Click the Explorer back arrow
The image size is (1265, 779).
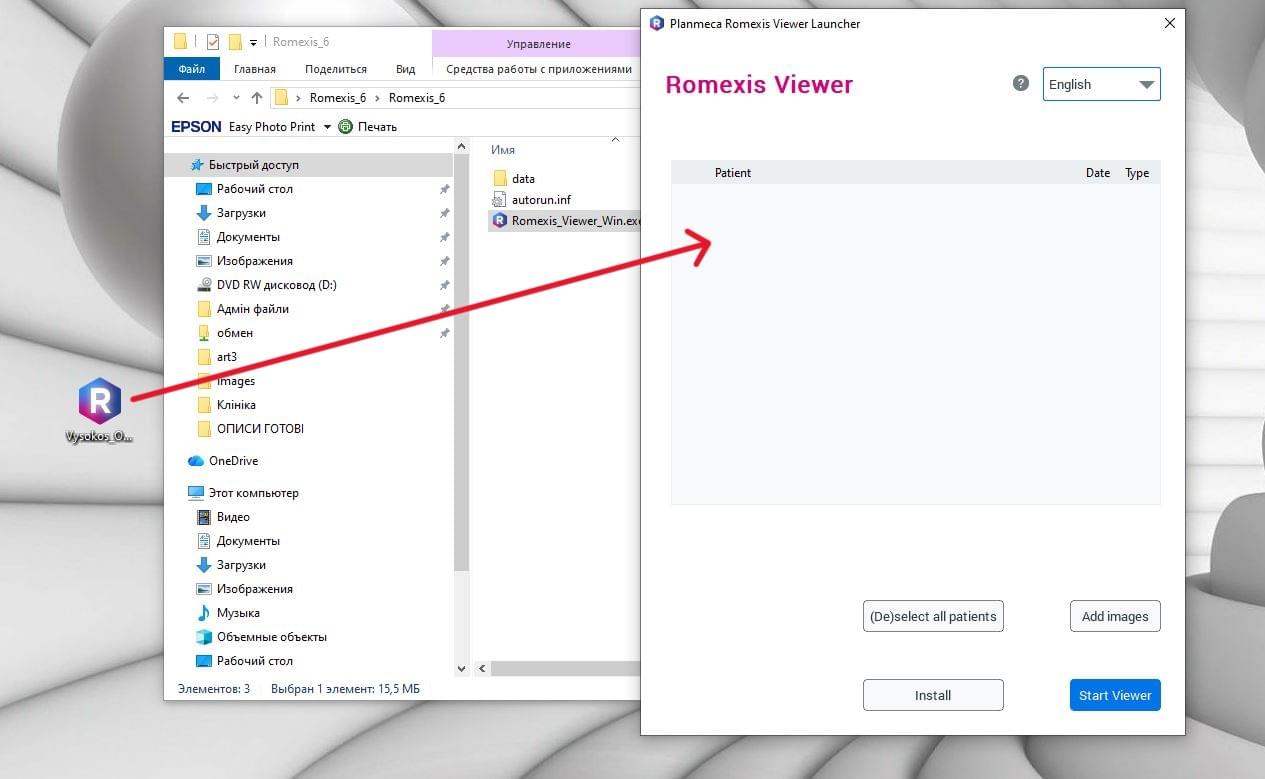[x=183, y=98]
